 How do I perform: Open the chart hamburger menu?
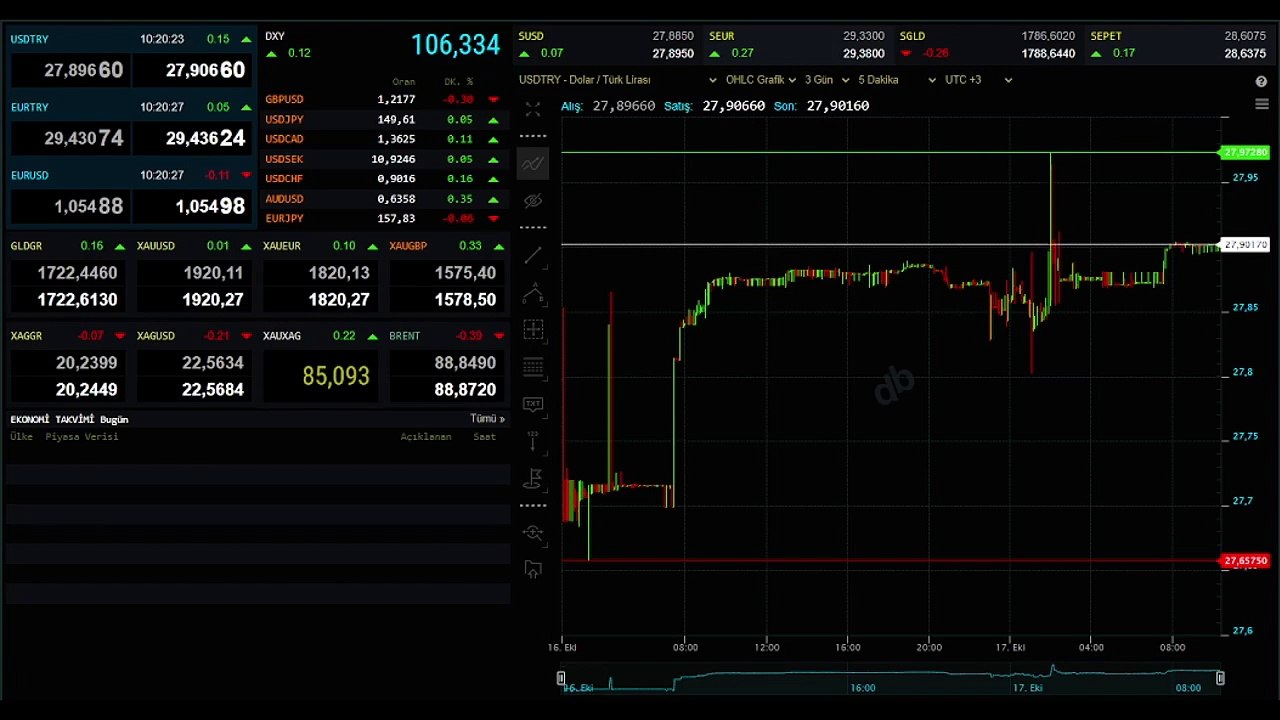pyautogui.click(x=1261, y=104)
